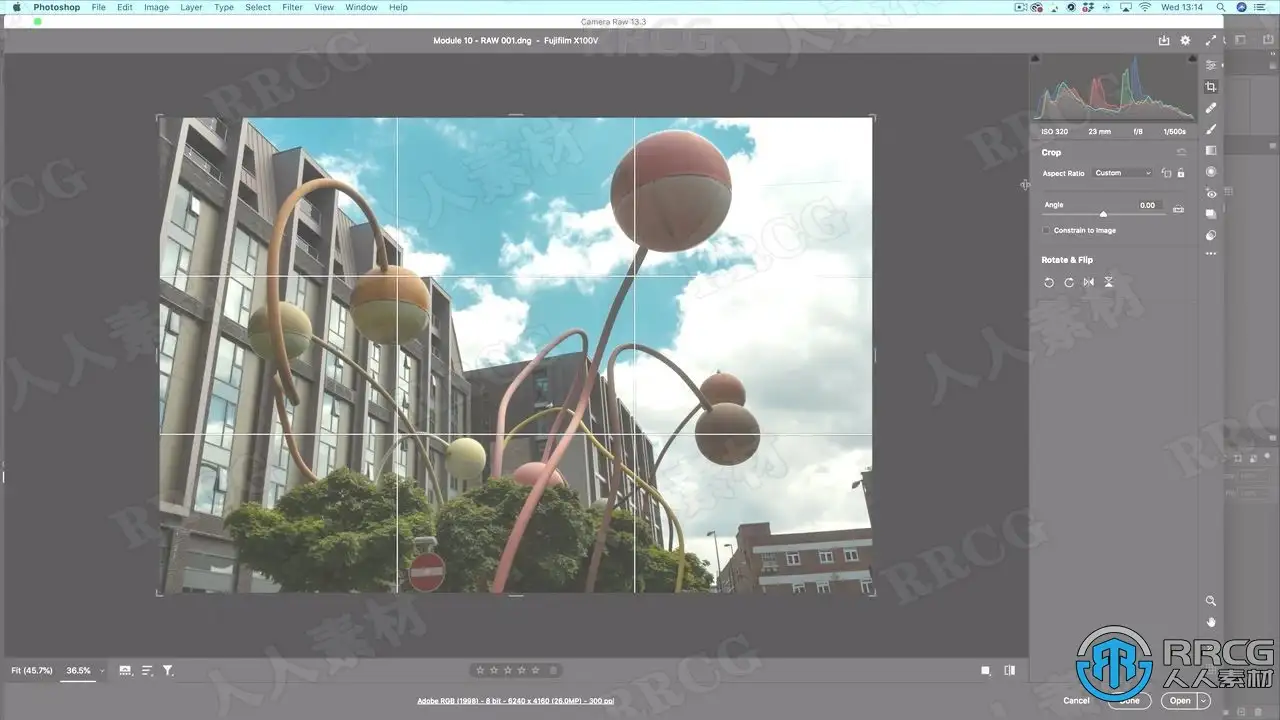Open the Aspect Ratio Custom dropdown

[1123, 173]
